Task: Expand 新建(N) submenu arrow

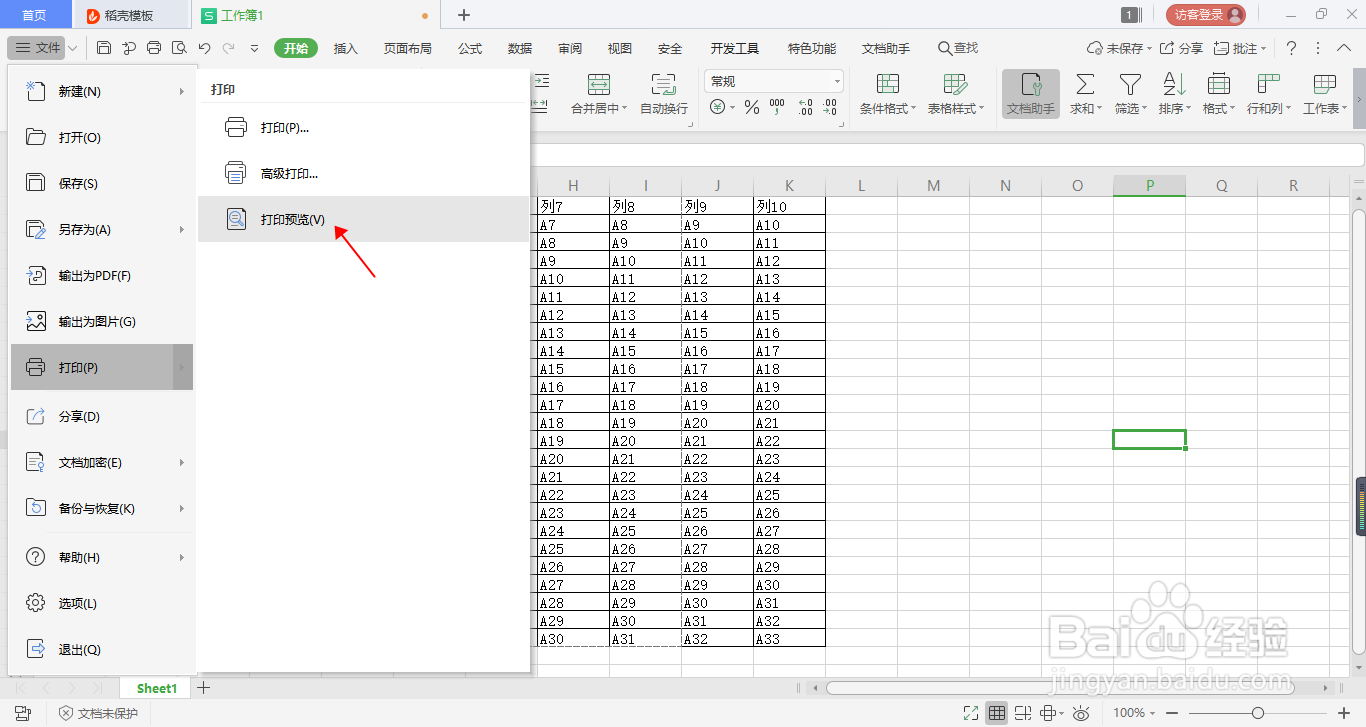Action: 182,92
